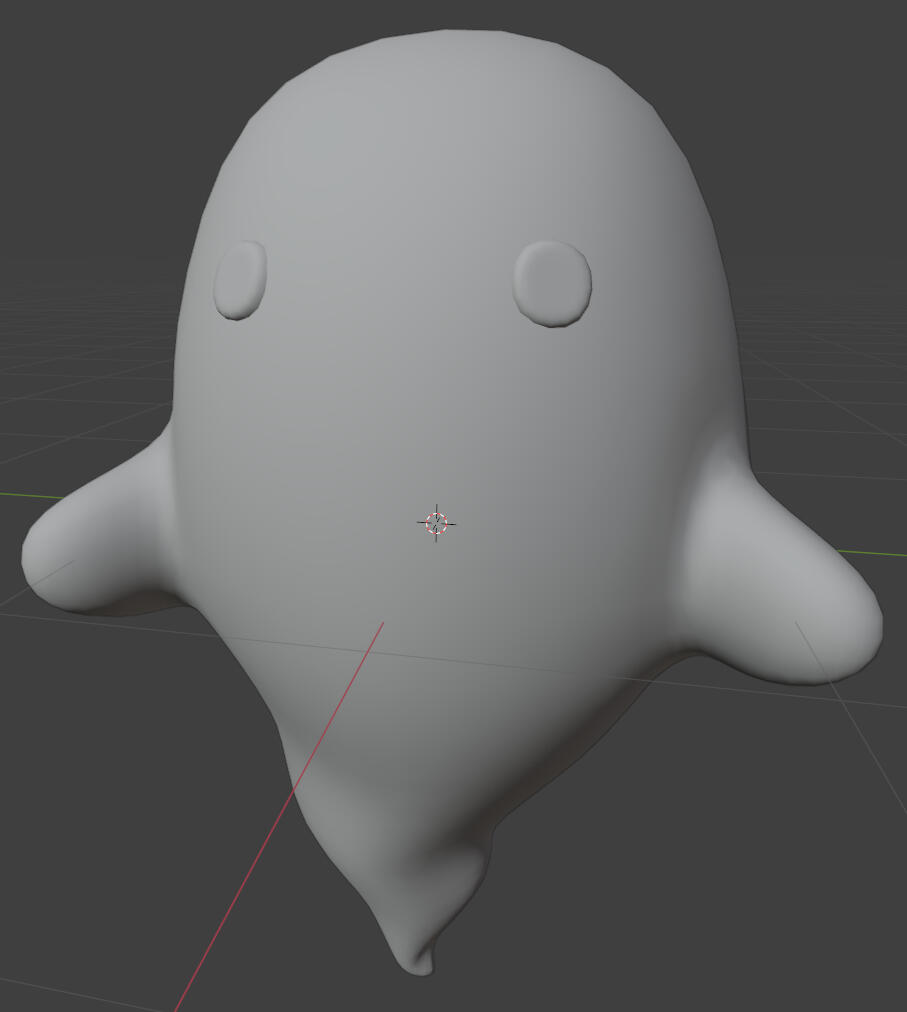
Task: Click the pointed tip of the ghost's tail
Action: click(x=422, y=965)
